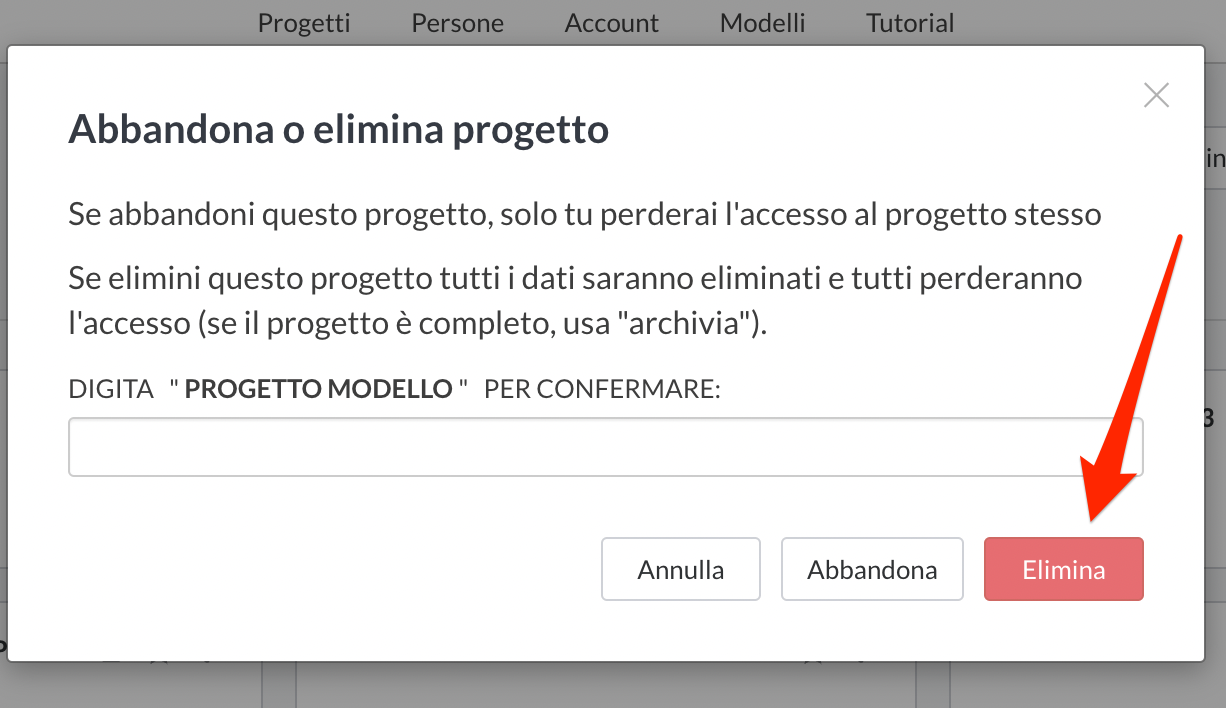
Task: Click the Elimina red button
Action: 1063,570
